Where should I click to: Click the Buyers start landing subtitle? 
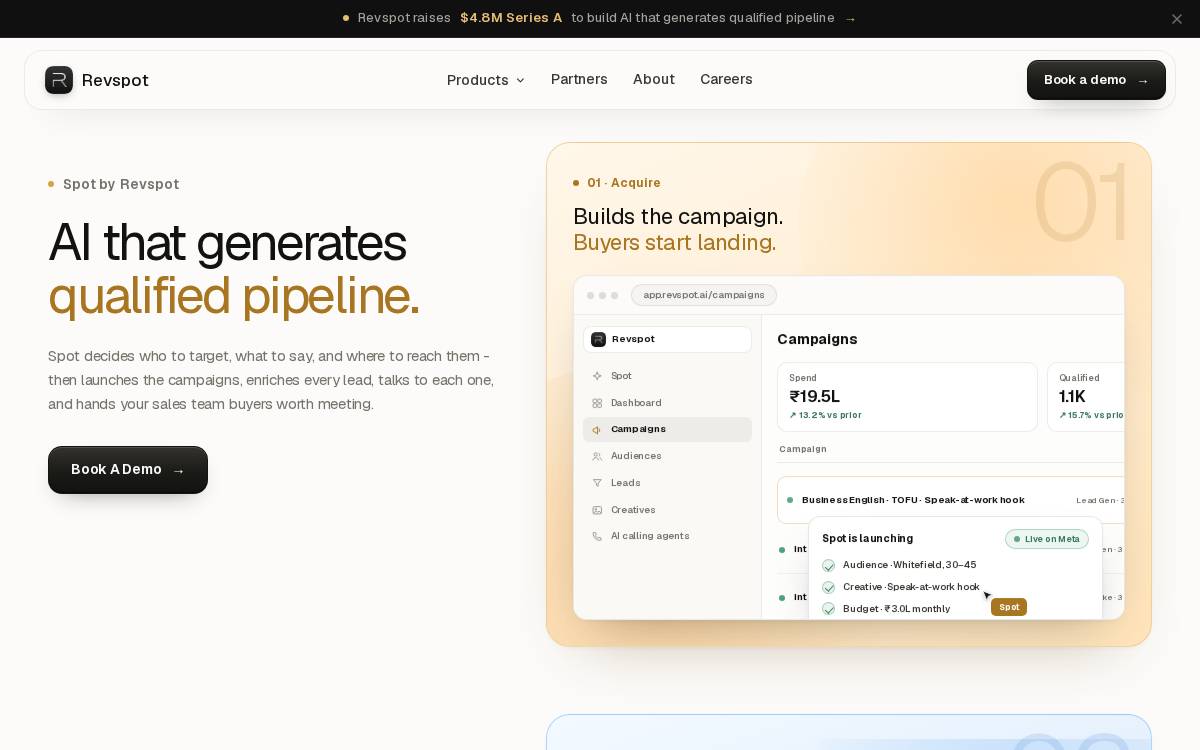coord(674,243)
